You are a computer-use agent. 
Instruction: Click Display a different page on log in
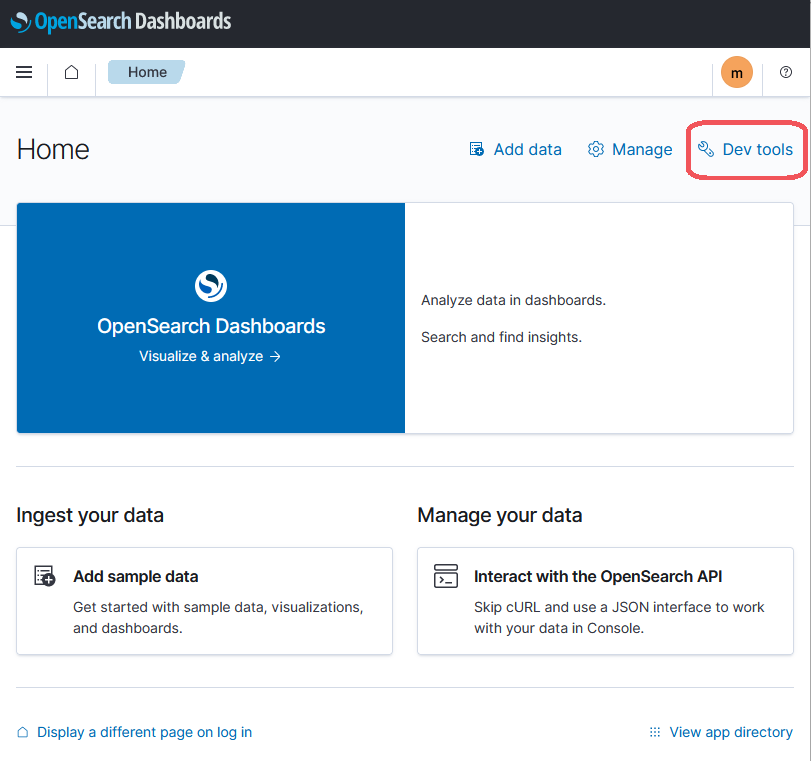click(x=143, y=732)
